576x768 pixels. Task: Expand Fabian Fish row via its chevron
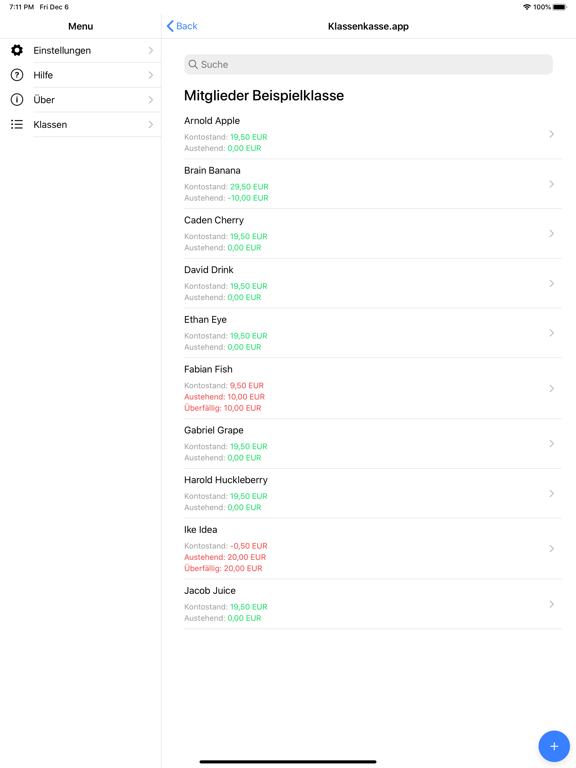(x=552, y=388)
